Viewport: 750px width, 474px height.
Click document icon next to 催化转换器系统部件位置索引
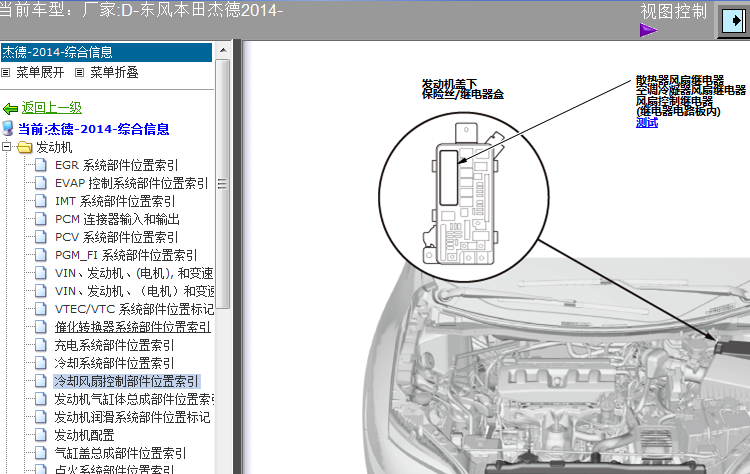(x=41, y=327)
